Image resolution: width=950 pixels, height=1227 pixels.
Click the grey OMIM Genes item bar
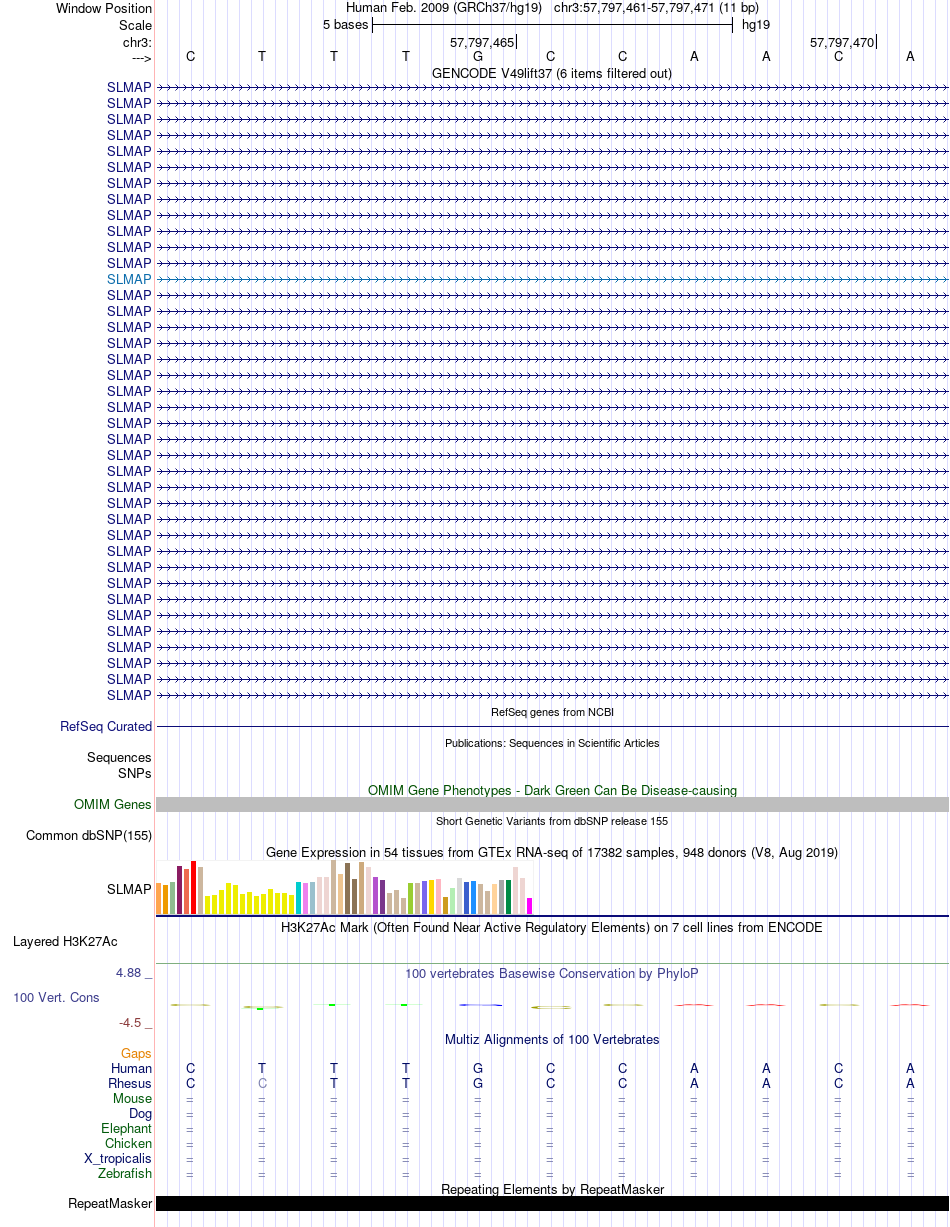[552, 804]
